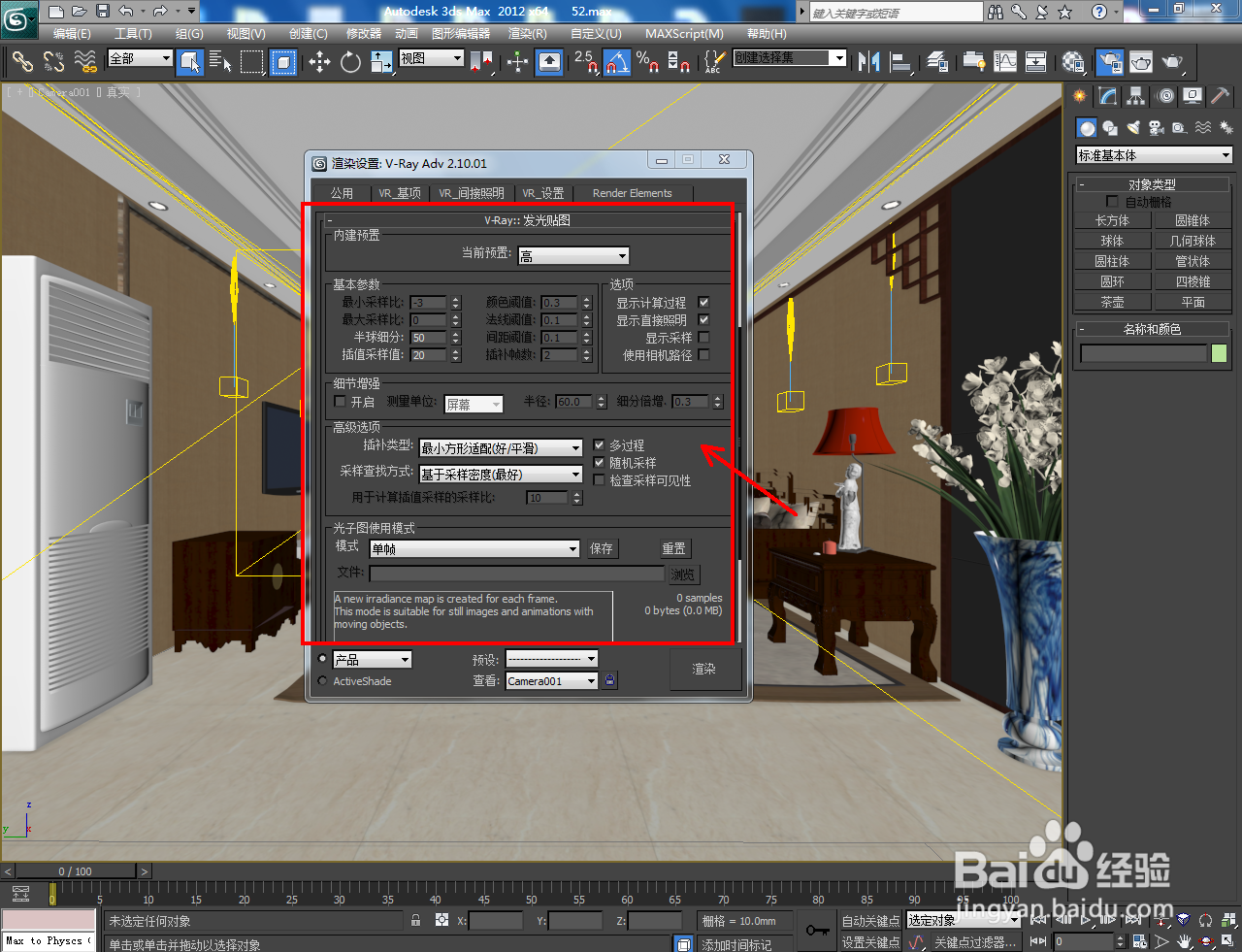The height and width of the screenshot is (952, 1242).
Task: Open the MAXScript(M) menu
Action: pos(685,33)
